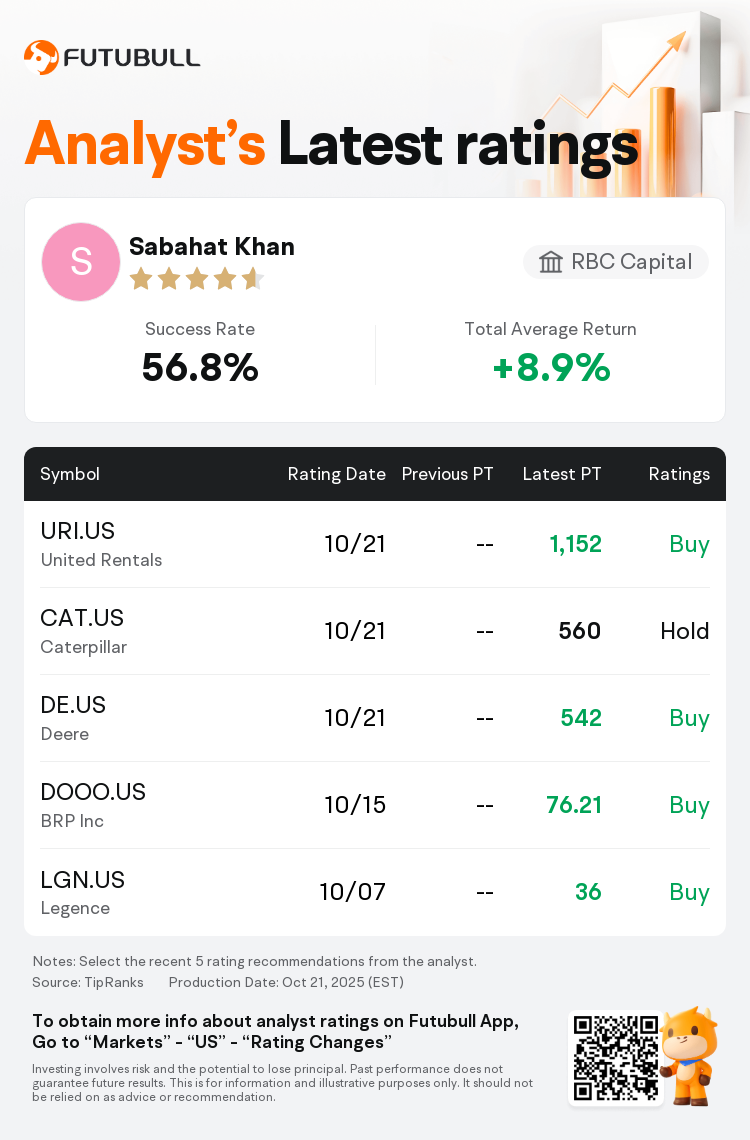Open the URI.US United Rentals row

pos(101,544)
